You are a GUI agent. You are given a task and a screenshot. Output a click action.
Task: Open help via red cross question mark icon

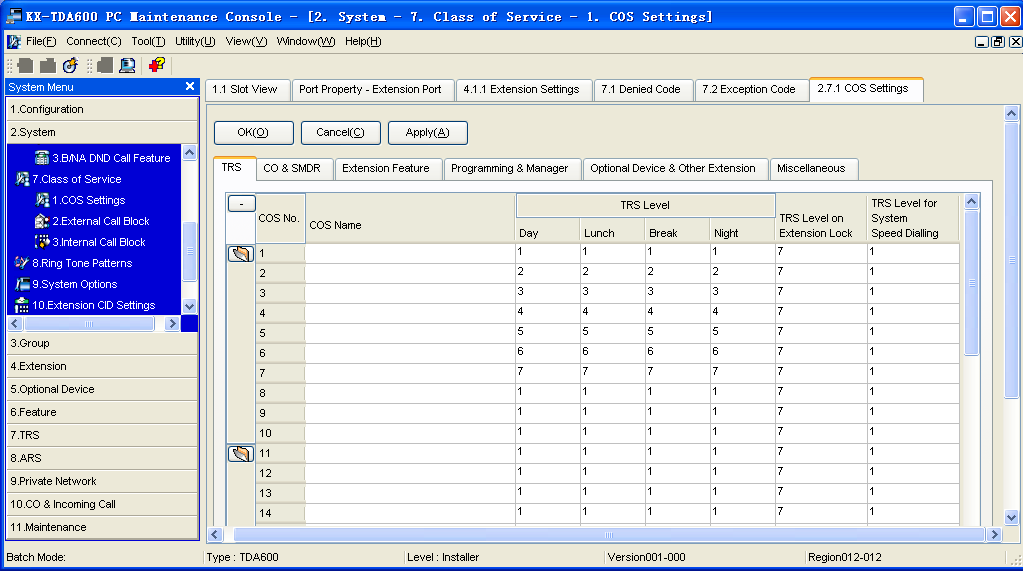[157, 65]
